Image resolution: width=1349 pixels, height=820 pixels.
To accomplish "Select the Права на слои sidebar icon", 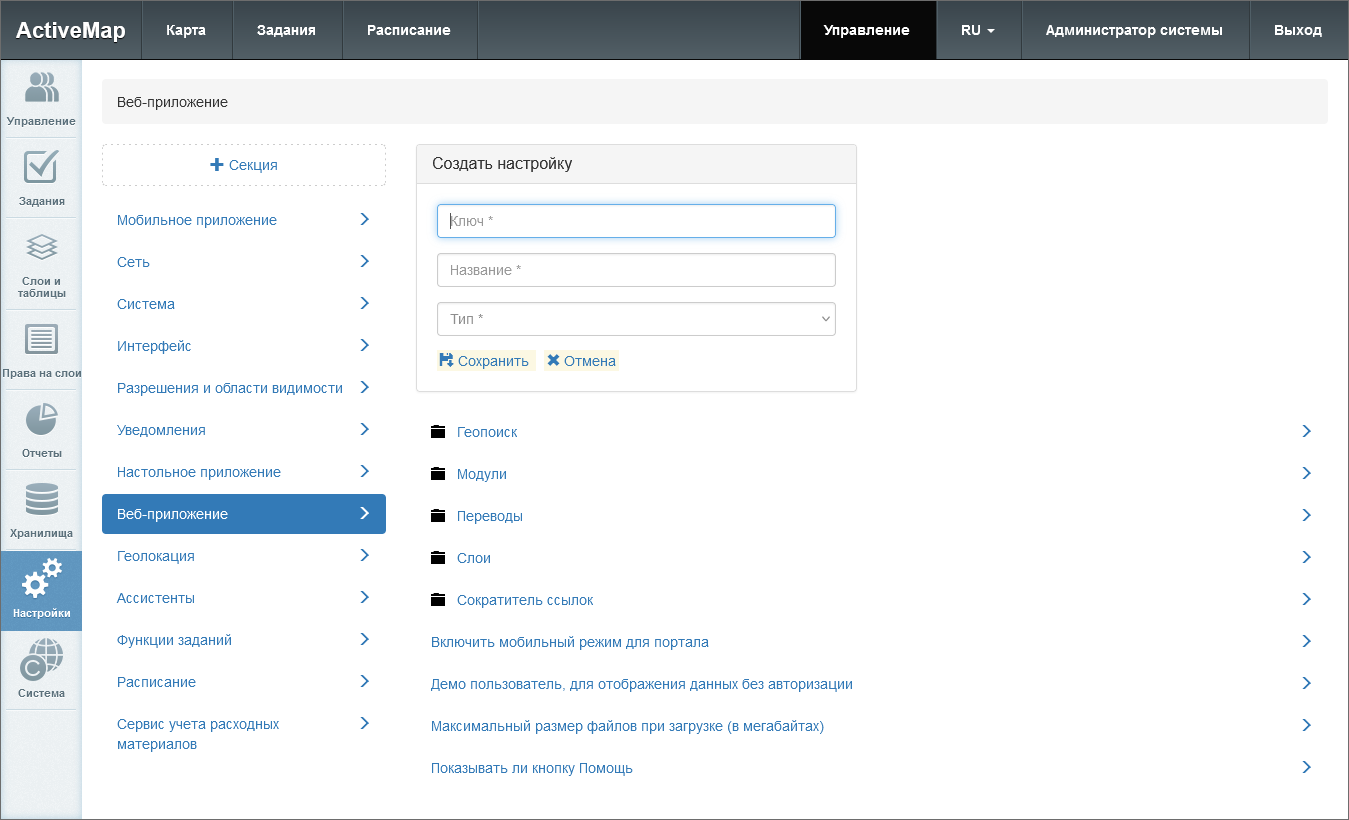I will (41, 340).
